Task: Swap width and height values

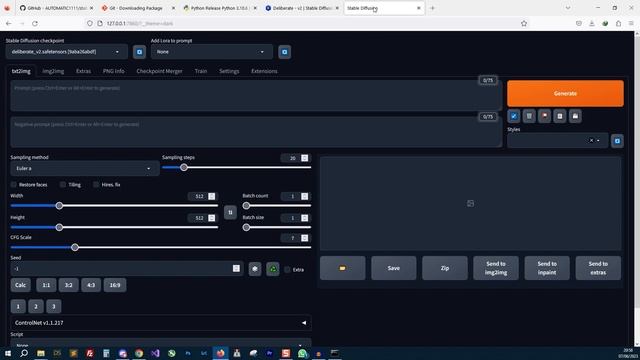Action: 230,212
